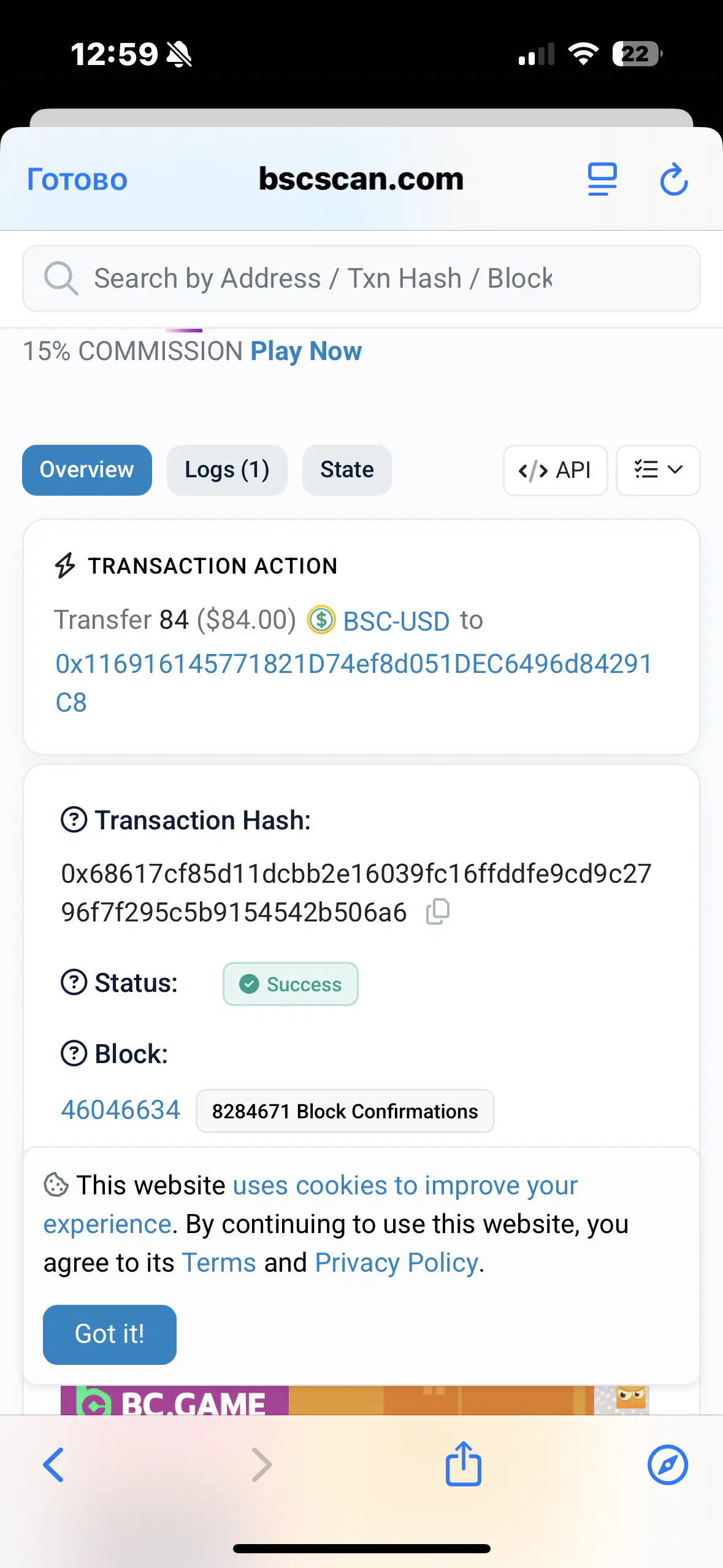
Task: Tap the reload page icon
Action: [x=674, y=179]
